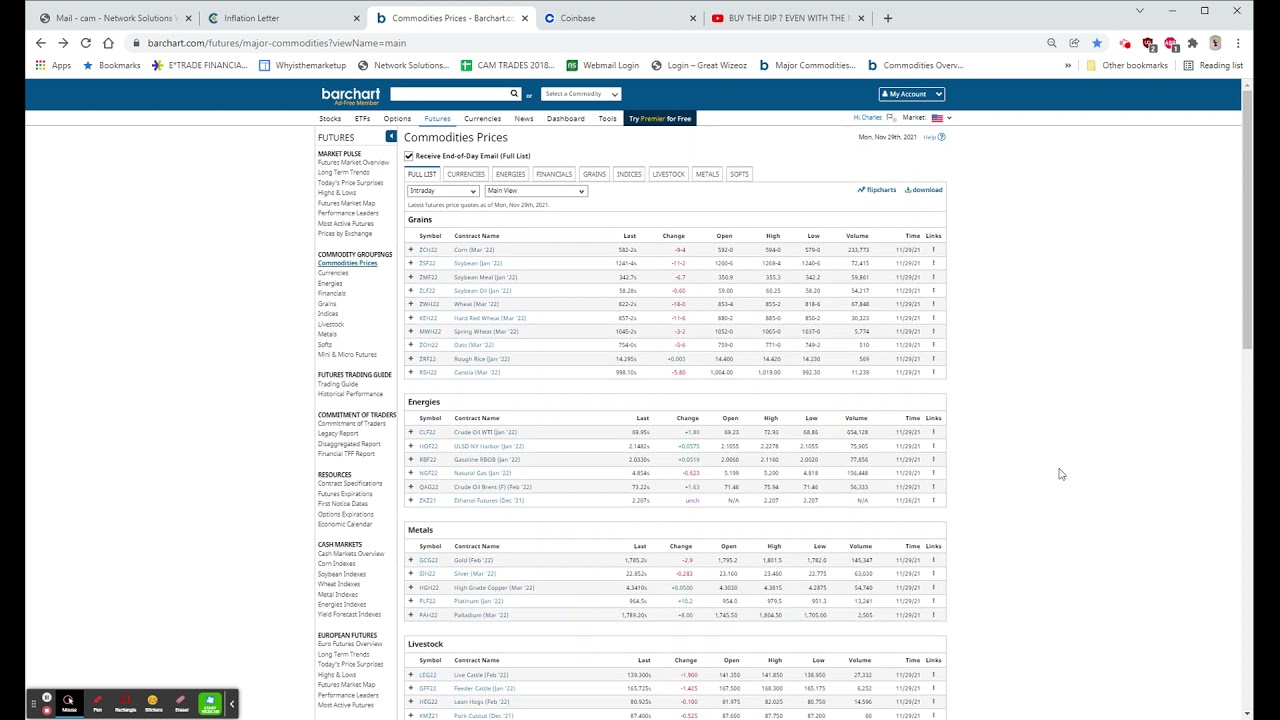Click the Barchart search magnifier icon

coord(514,94)
